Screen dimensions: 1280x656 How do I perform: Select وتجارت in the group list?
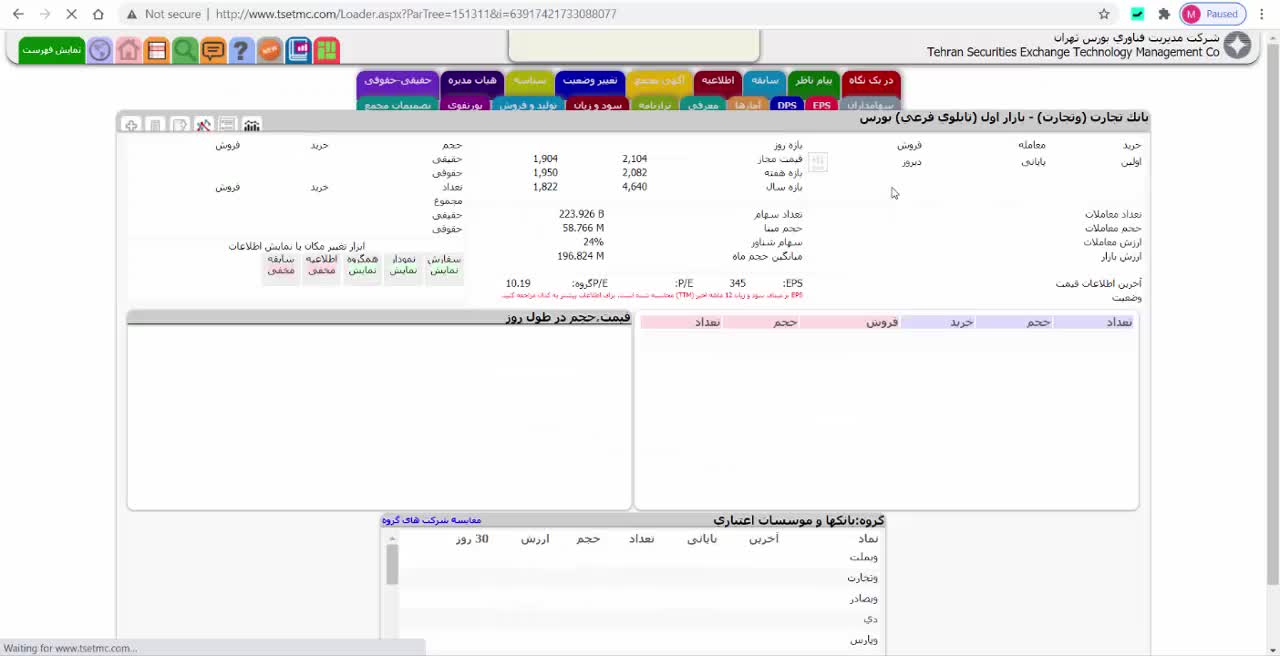click(862, 578)
